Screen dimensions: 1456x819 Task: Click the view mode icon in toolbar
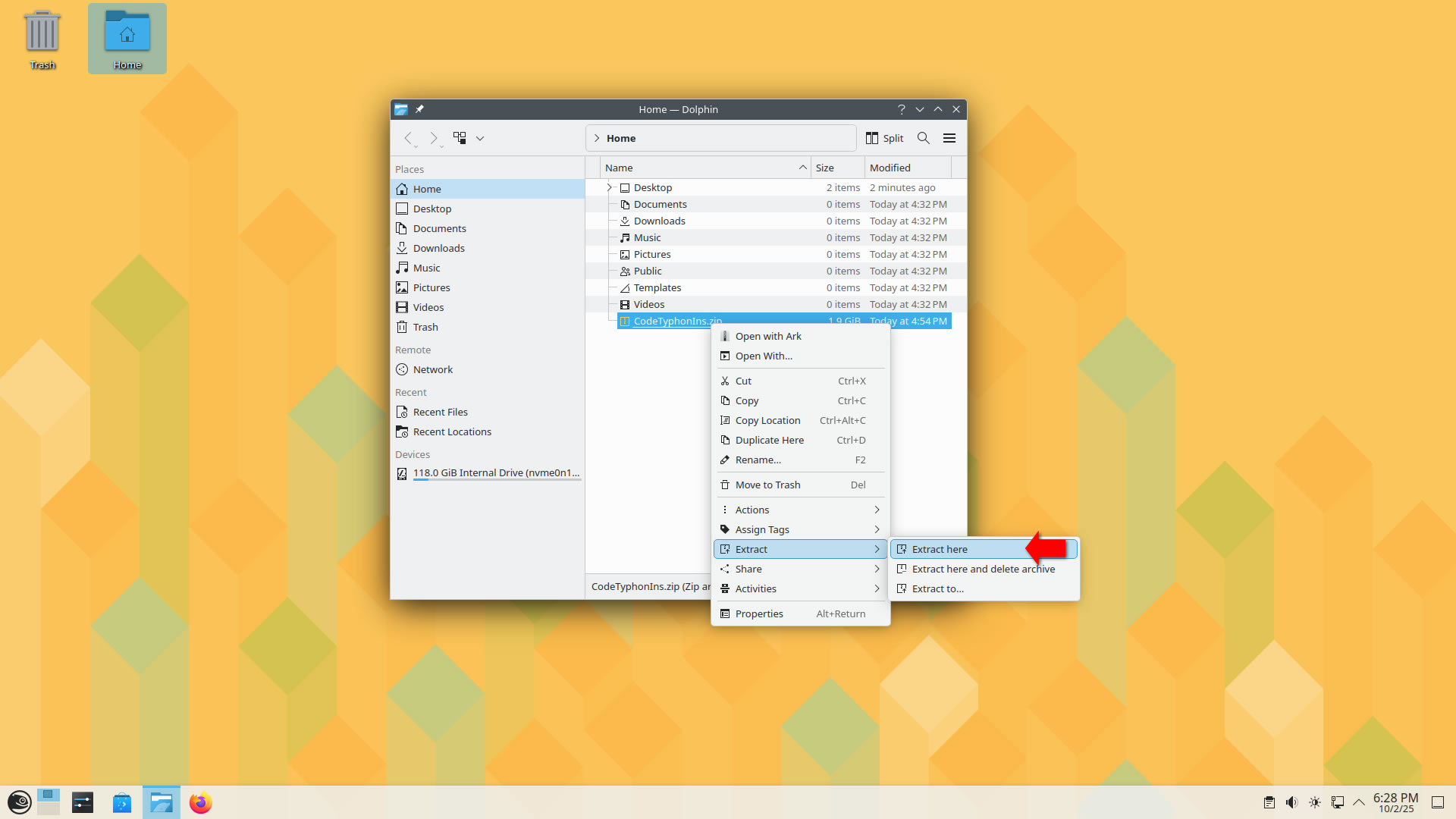pyautogui.click(x=460, y=138)
